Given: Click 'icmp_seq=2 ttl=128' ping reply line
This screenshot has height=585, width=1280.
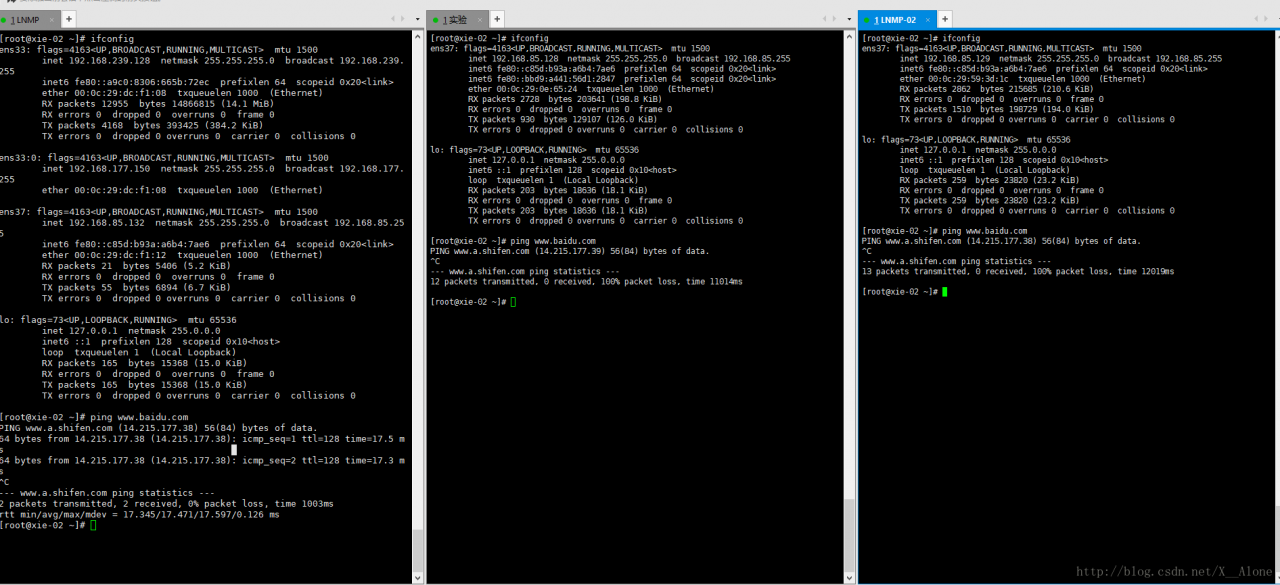Looking at the screenshot, I should point(203,461).
